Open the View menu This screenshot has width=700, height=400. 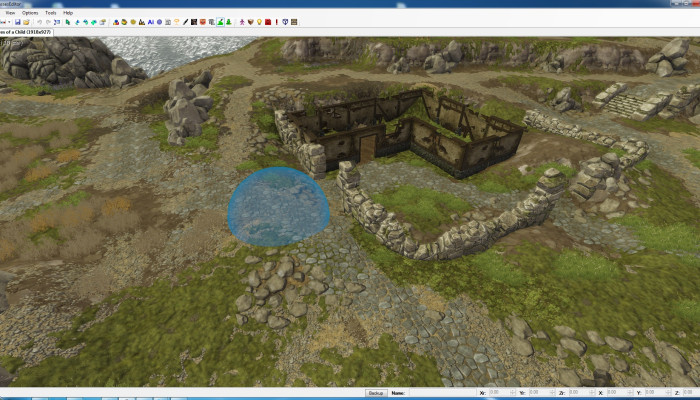coord(10,13)
